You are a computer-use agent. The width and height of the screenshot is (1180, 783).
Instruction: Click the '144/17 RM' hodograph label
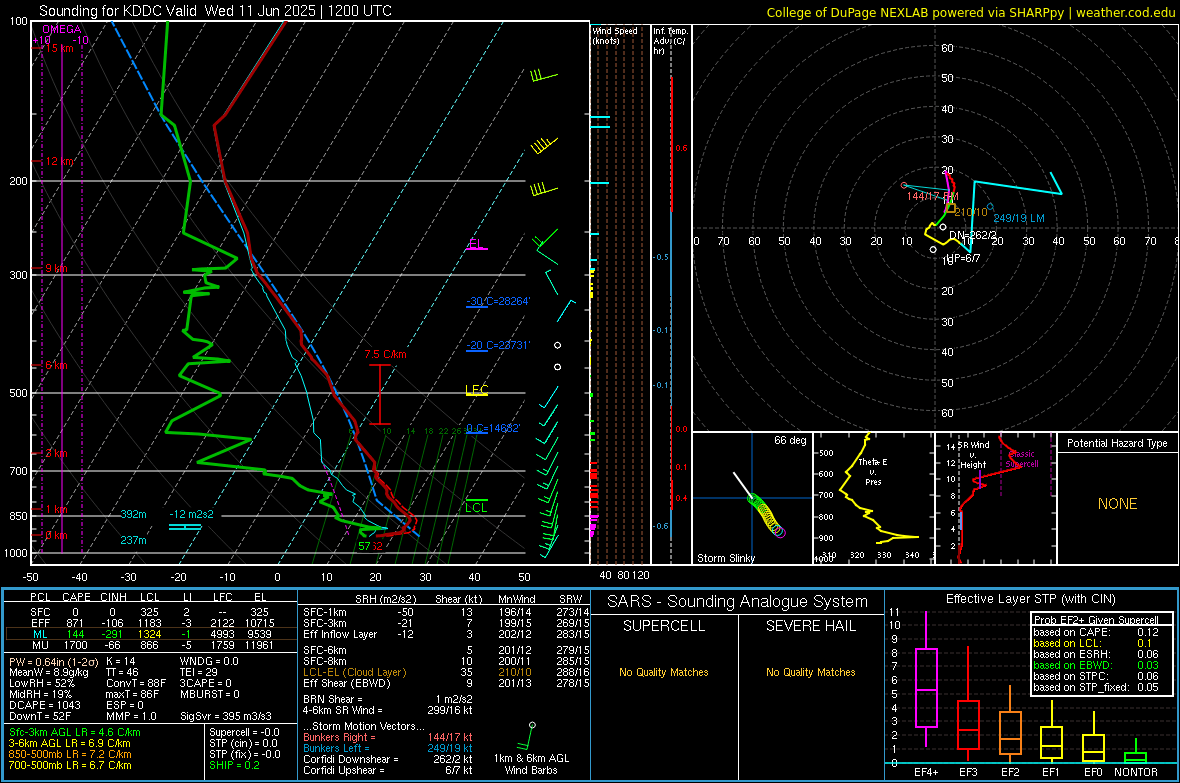click(x=932, y=197)
